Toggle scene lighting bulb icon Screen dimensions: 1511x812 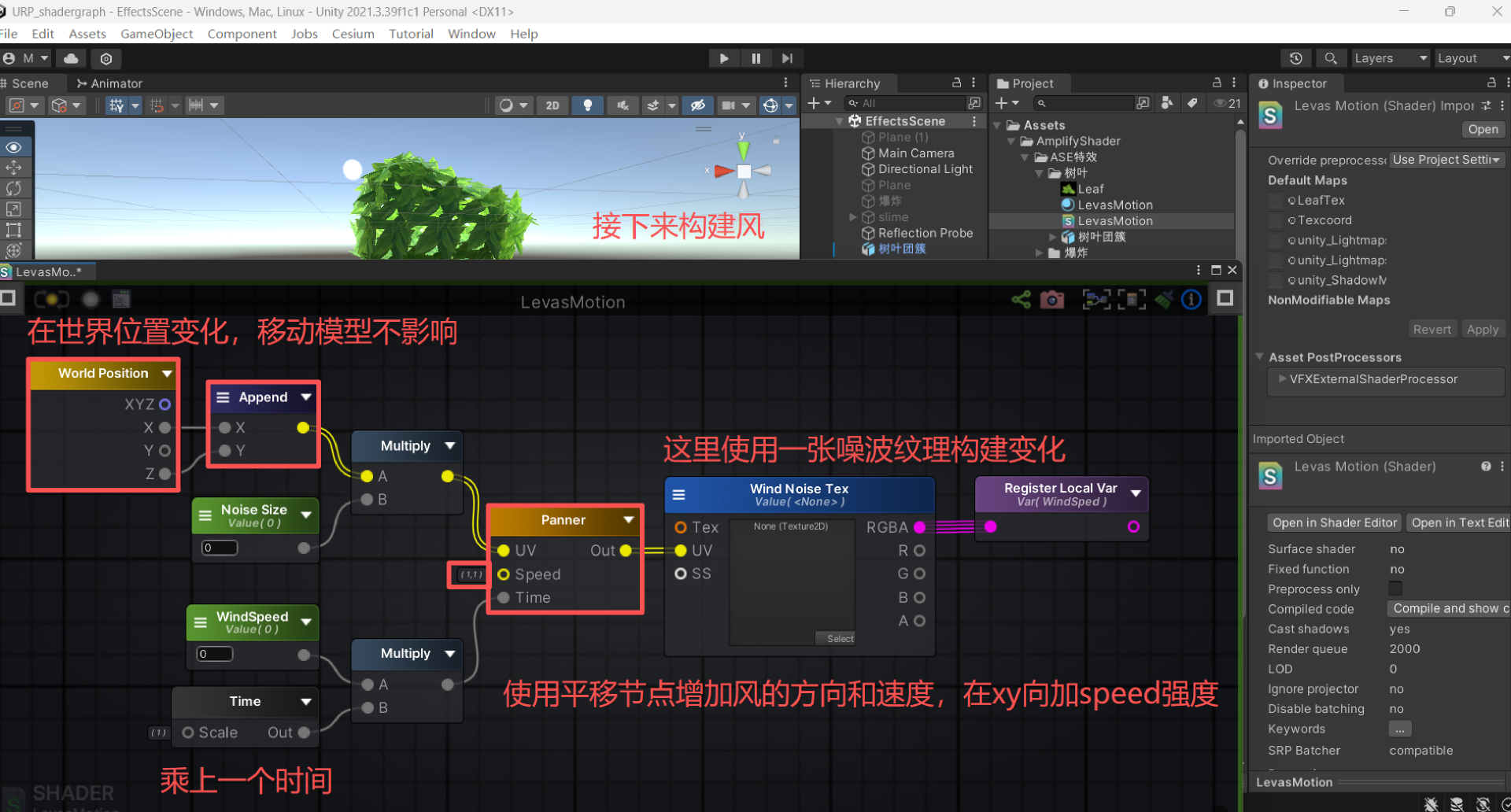587,105
